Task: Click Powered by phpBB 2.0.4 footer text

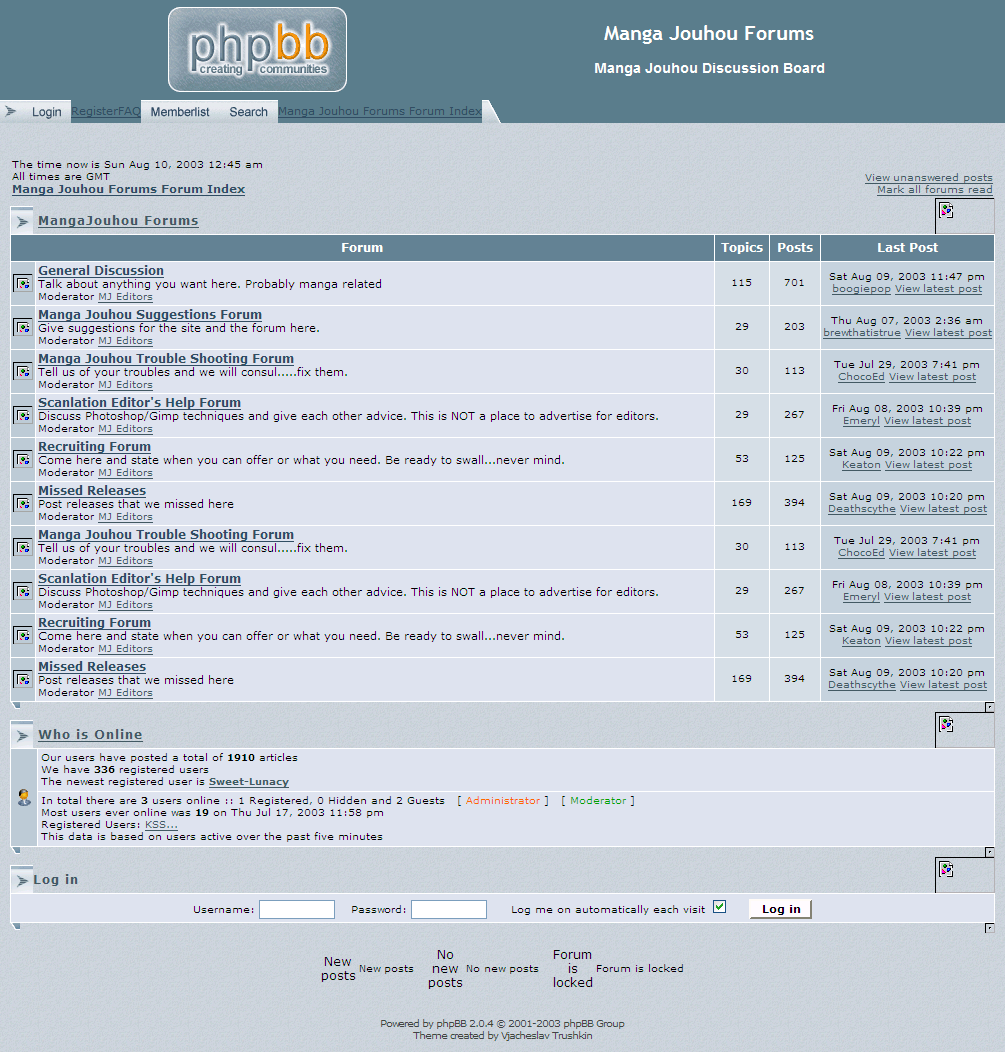Action: (x=502, y=1024)
